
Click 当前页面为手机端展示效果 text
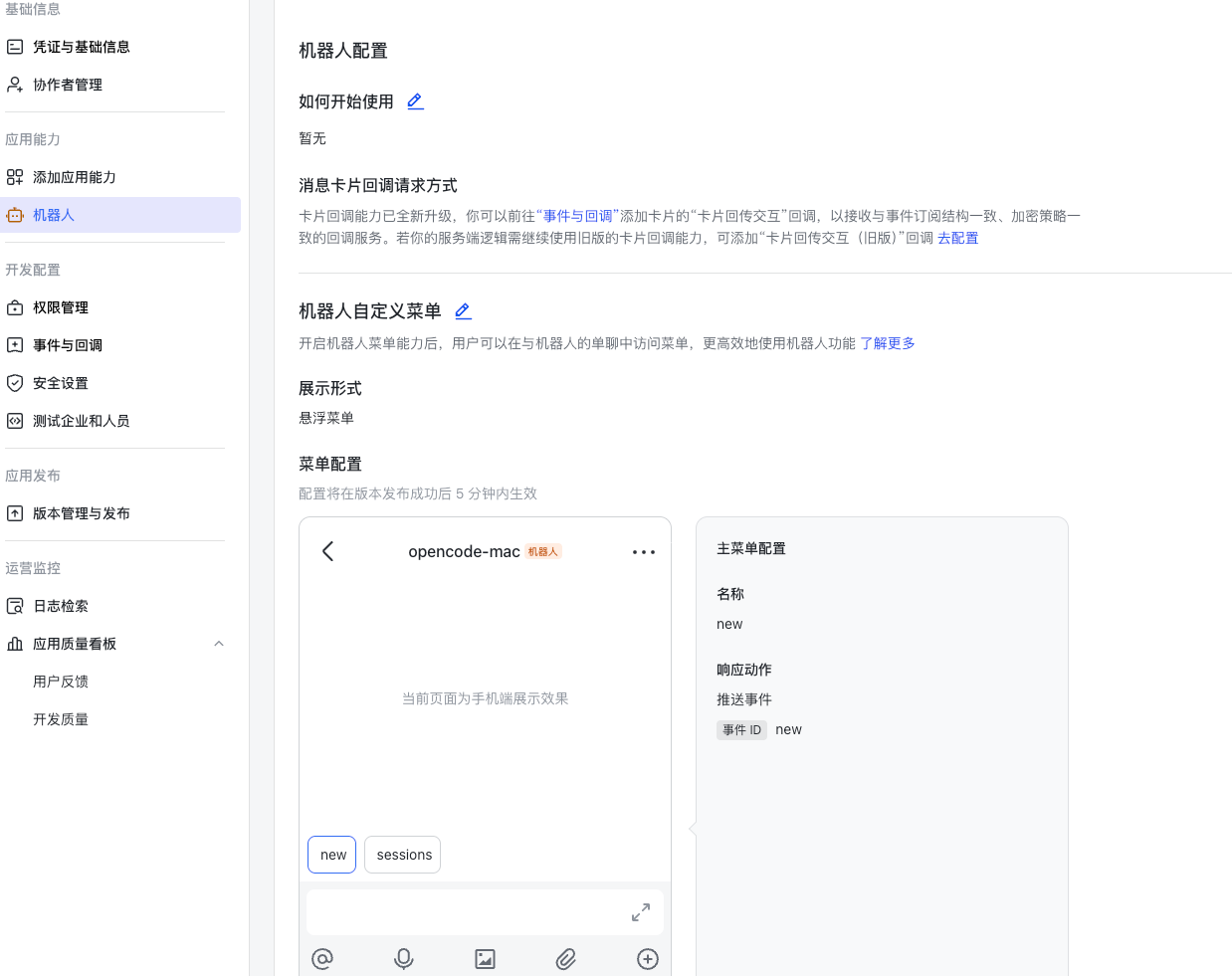485,698
